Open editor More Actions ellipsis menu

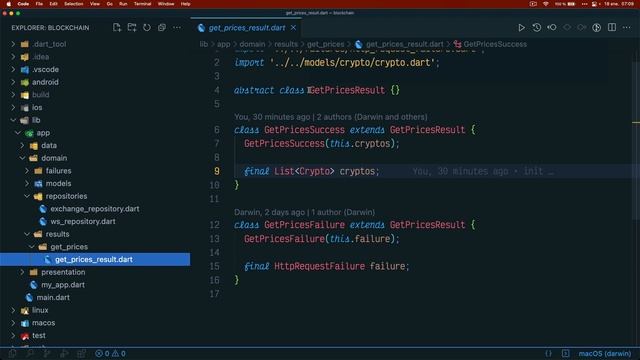627,27
